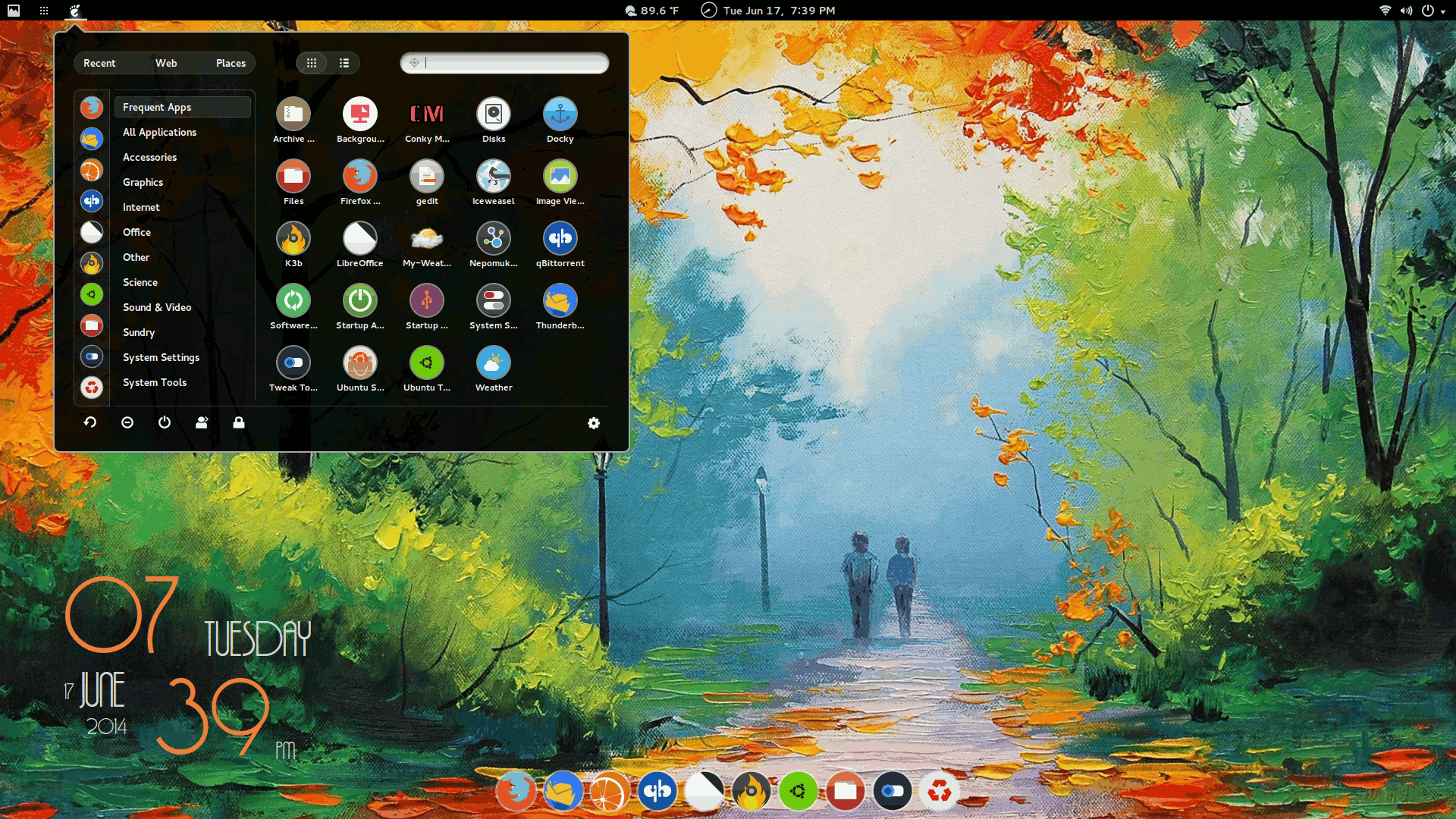The width and height of the screenshot is (1456, 819).
Task: Select System Tools category
Action: click(183, 382)
